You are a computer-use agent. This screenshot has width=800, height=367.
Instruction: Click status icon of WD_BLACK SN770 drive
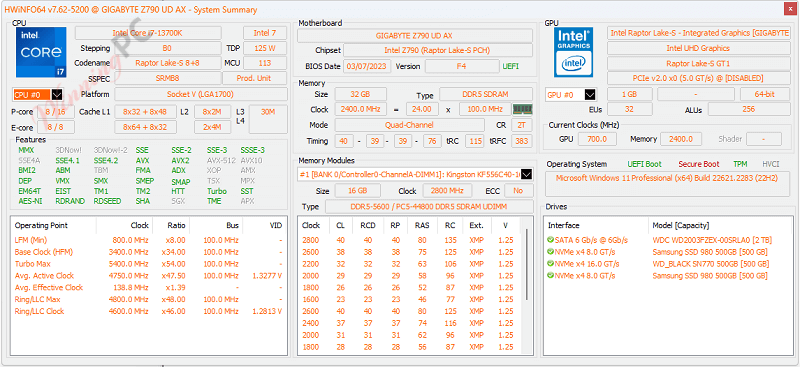point(551,264)
